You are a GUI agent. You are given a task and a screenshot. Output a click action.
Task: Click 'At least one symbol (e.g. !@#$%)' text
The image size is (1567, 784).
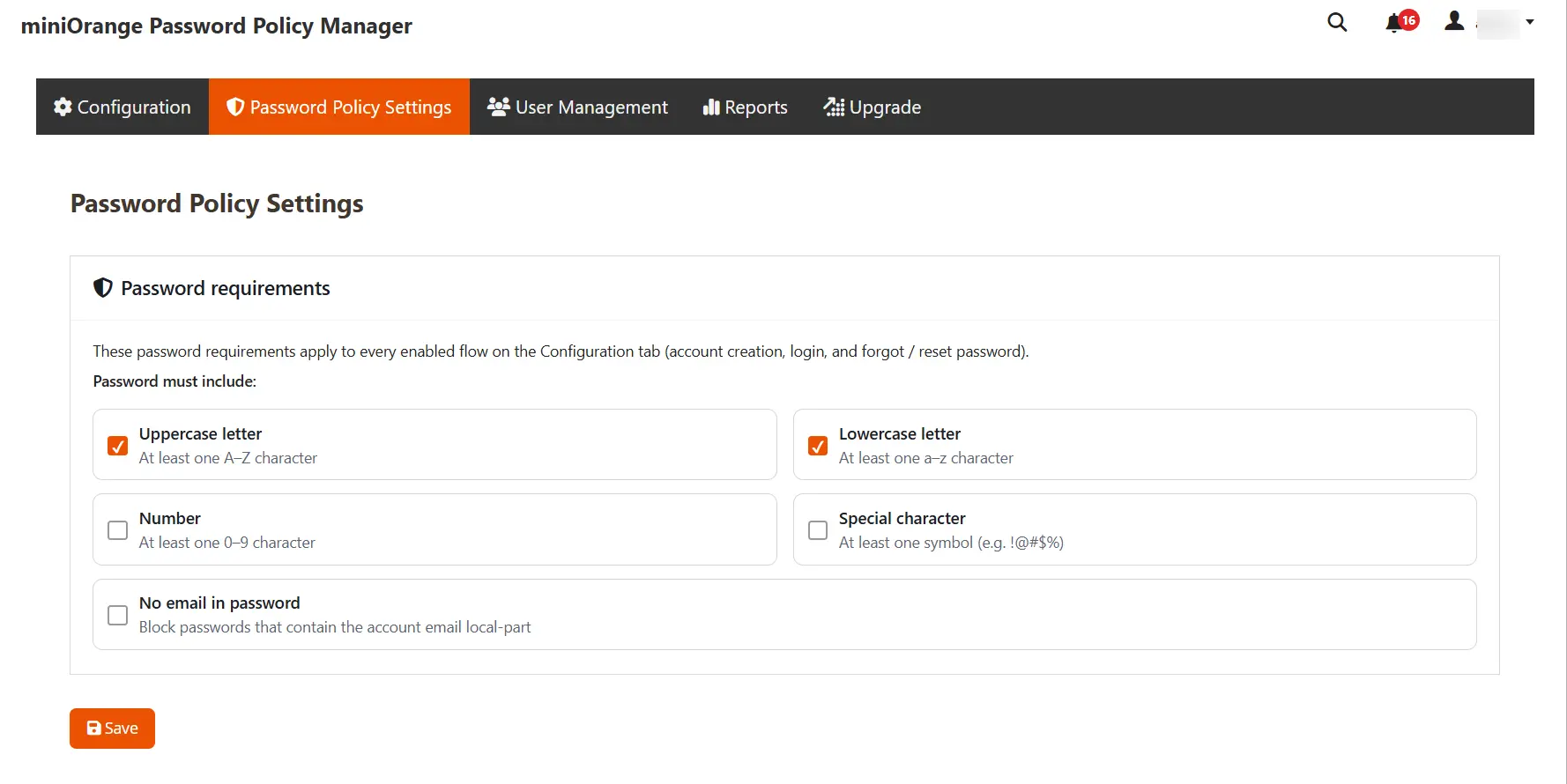[951, 543]
